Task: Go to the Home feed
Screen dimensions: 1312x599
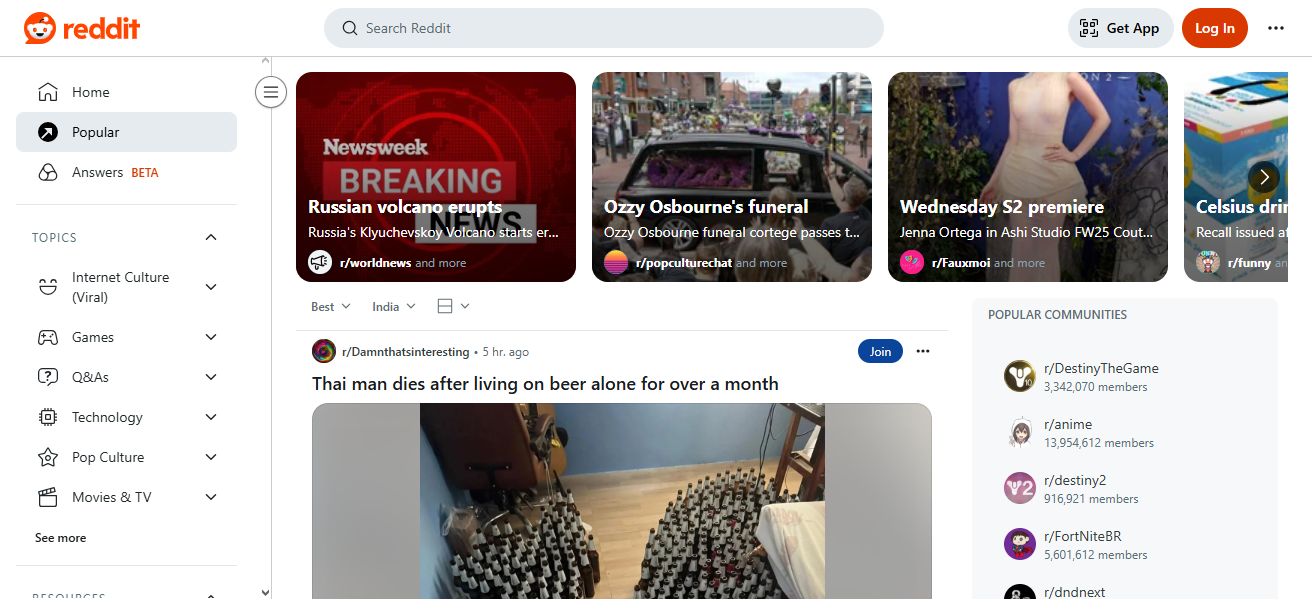Action: point(126,92)
